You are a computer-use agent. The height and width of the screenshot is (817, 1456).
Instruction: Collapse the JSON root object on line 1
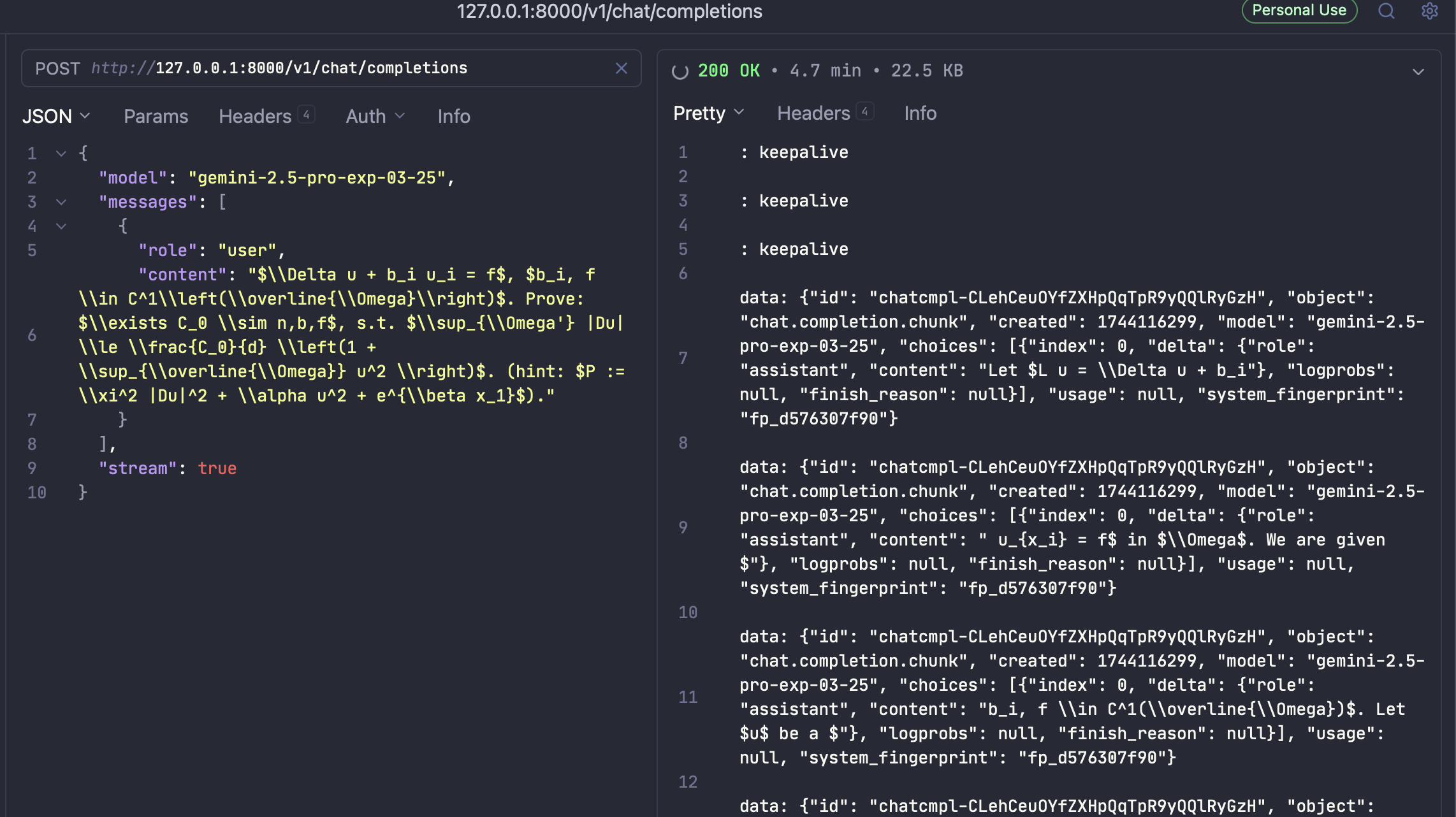(x=61, y=154)
